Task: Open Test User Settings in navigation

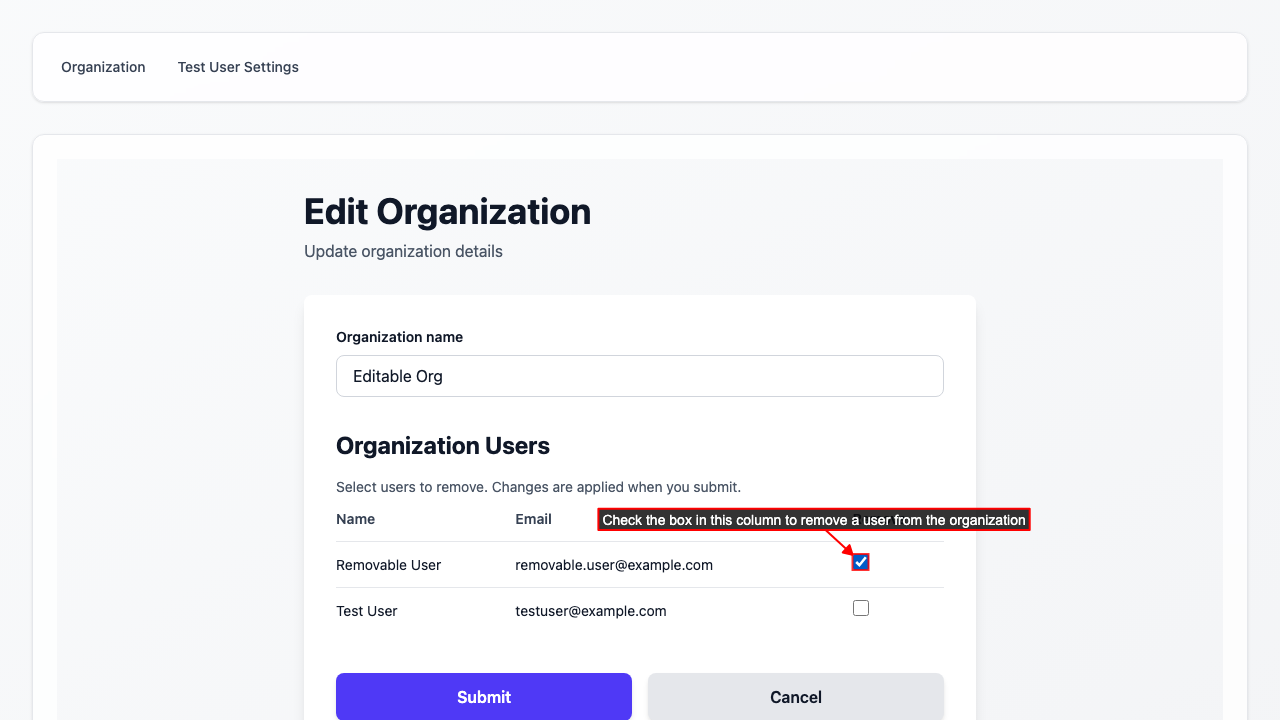Action: [x=238, y=67]
